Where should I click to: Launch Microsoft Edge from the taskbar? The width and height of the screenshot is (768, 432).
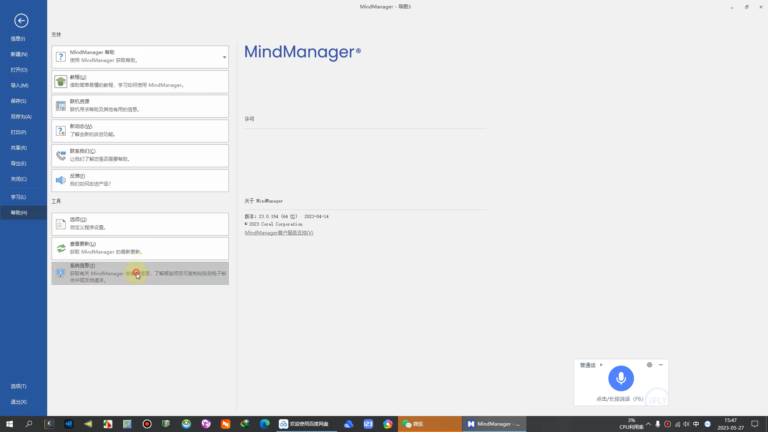tap(264, 424)
